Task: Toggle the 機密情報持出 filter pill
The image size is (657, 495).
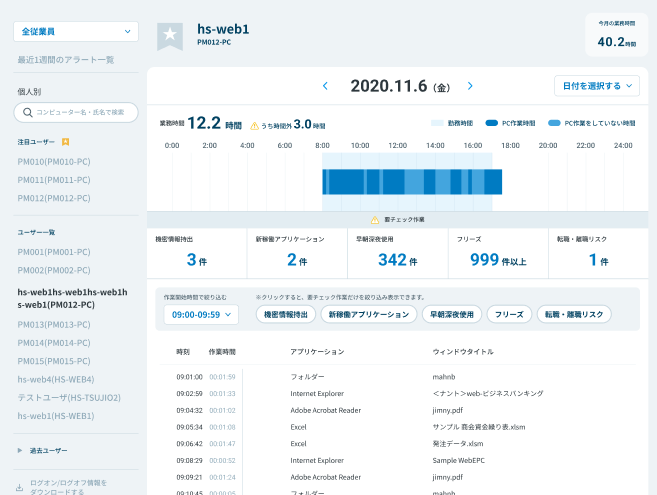Action: click(285, 314)
